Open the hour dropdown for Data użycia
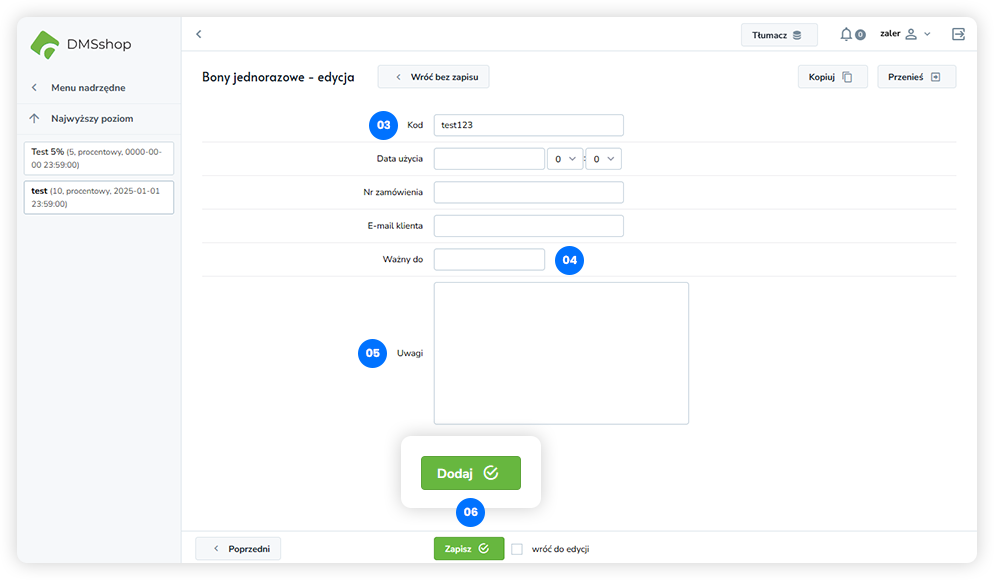The height and width of the screenshot is (580, 994). [x=565, y=159]
